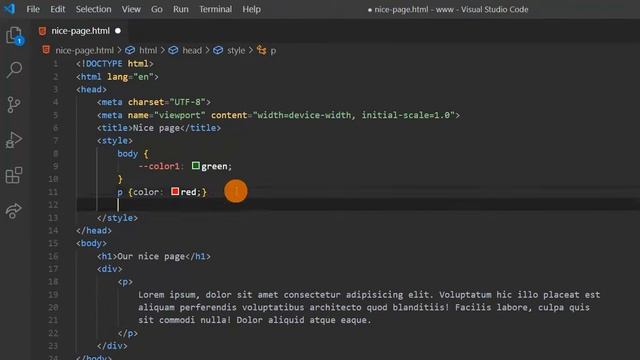Click the closing </head> tag
The height and width of the screenshot is (360, 640).
click(x=93, y=231)
